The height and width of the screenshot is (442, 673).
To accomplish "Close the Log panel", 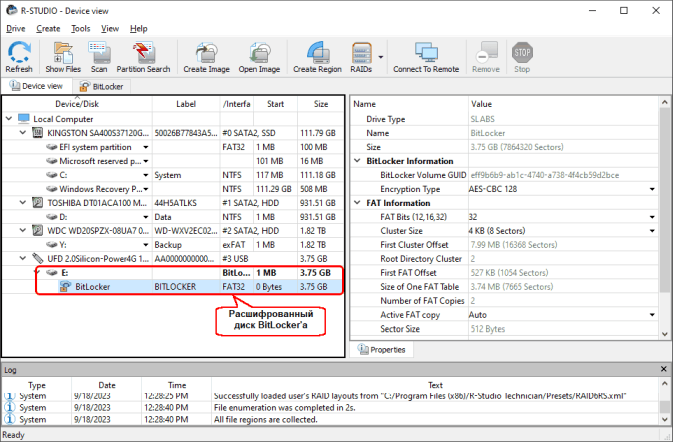I will click(x=664, y=369).
